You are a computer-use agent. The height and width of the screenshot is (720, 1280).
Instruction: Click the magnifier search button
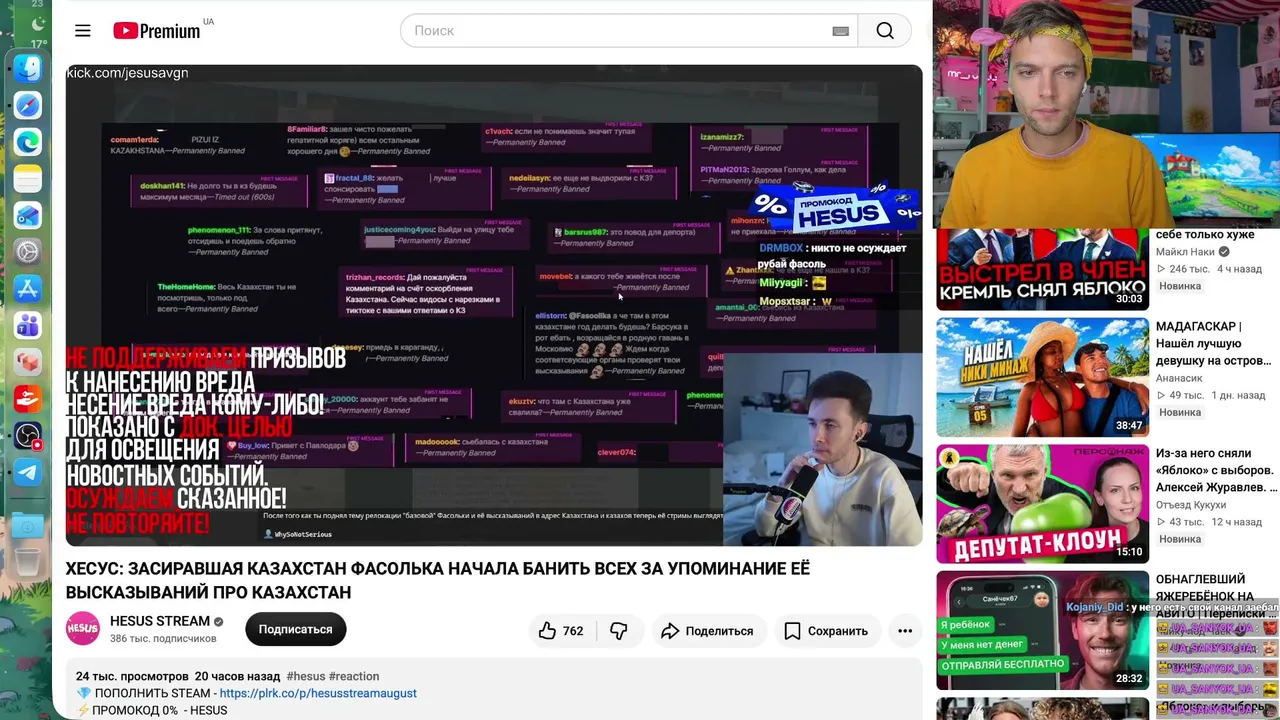[885, 31]
